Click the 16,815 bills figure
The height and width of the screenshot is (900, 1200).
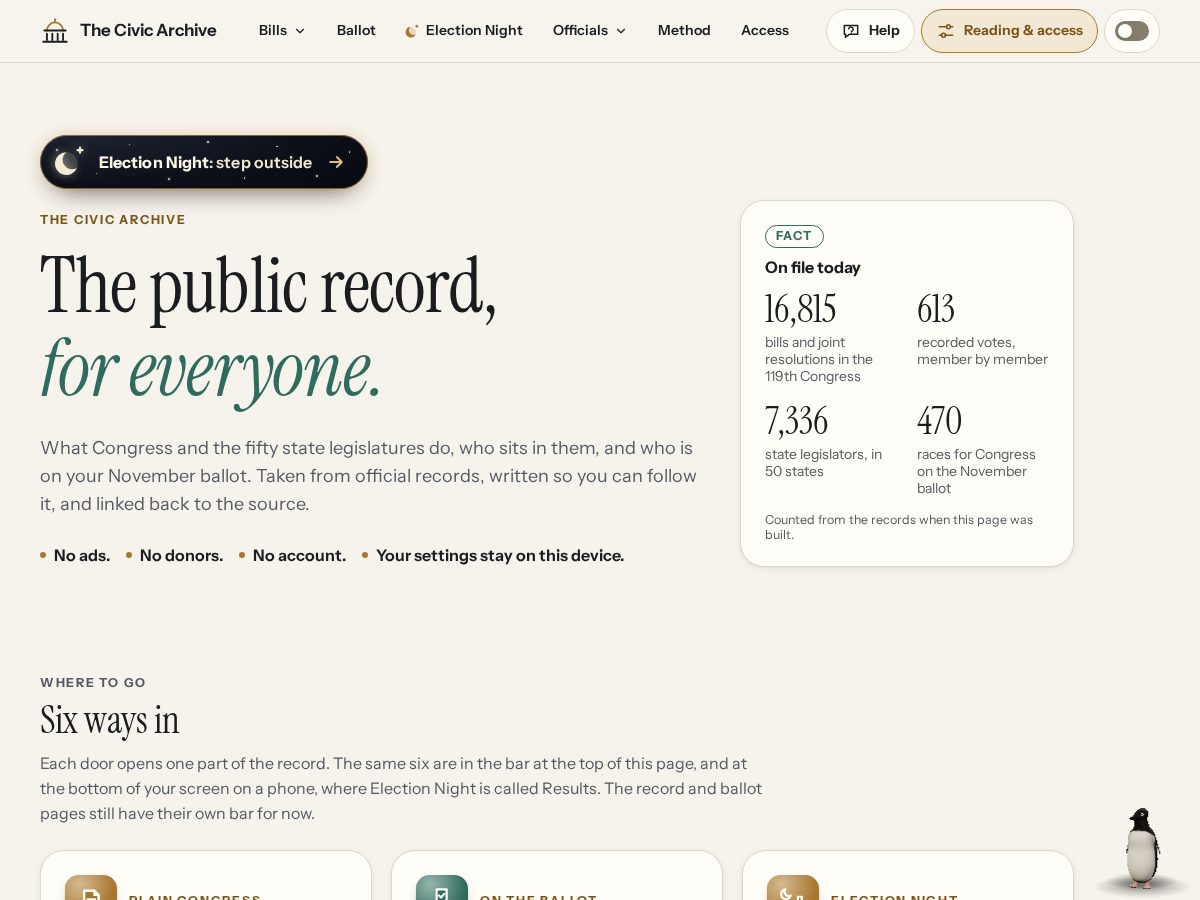pyautogui.click(x=800, y=309)
